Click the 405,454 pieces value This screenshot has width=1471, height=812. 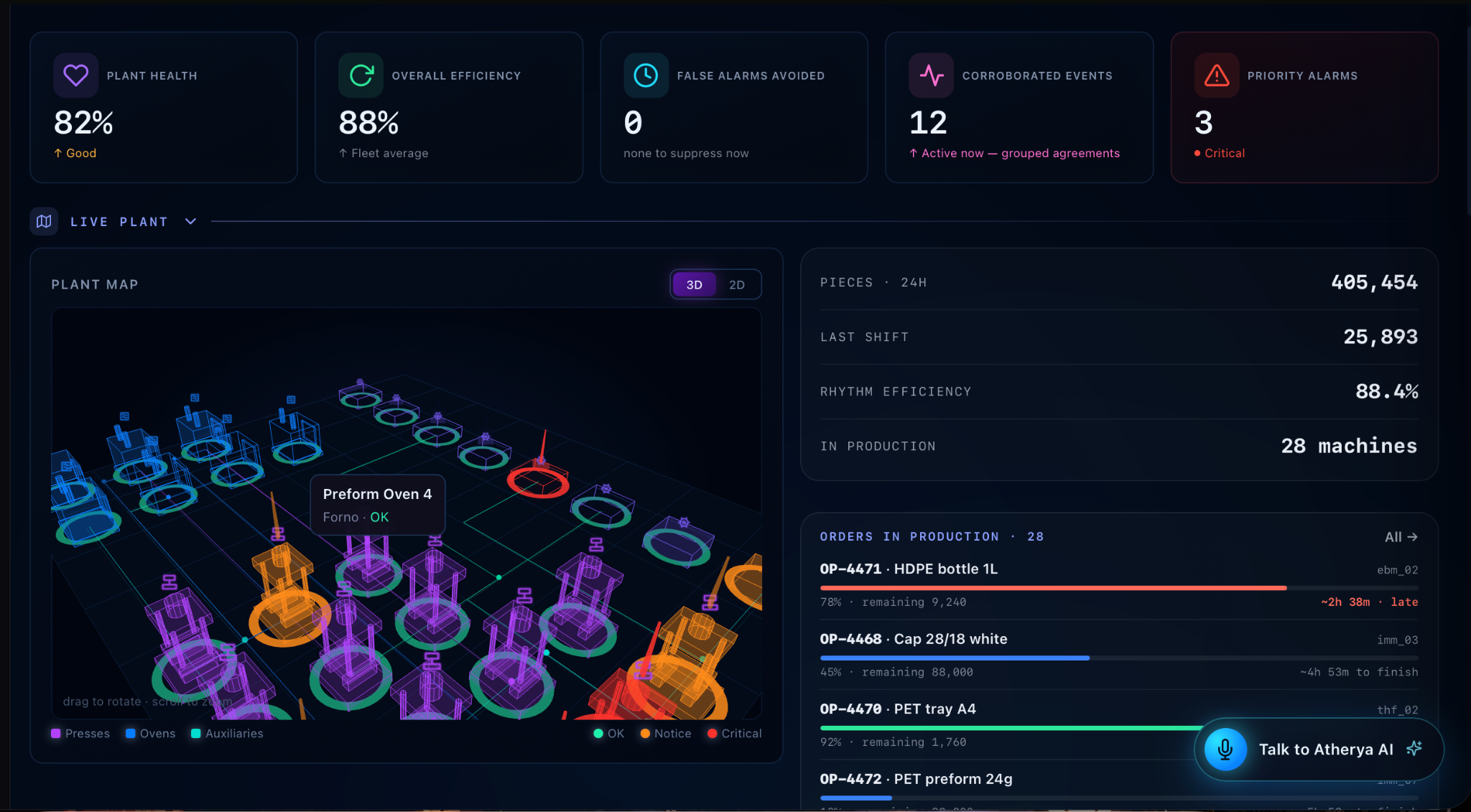[x=1374, y=282]
